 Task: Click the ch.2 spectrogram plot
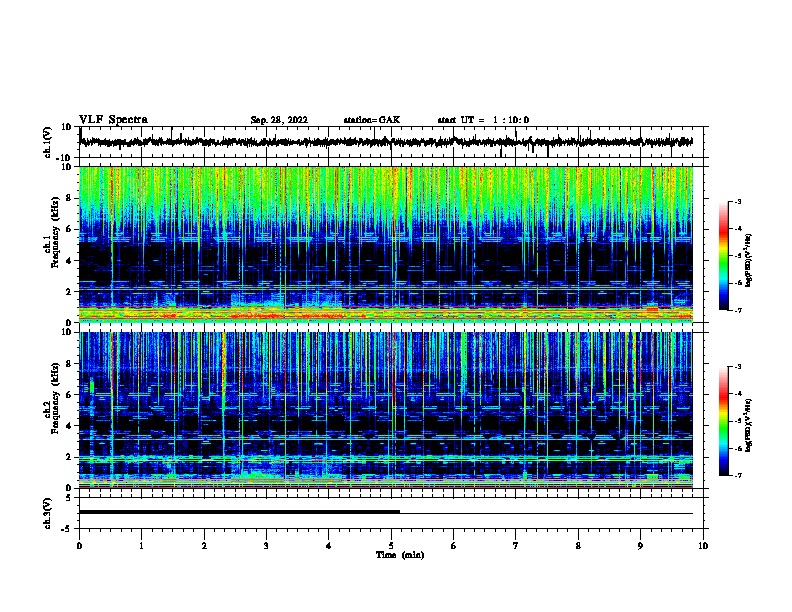386,410
